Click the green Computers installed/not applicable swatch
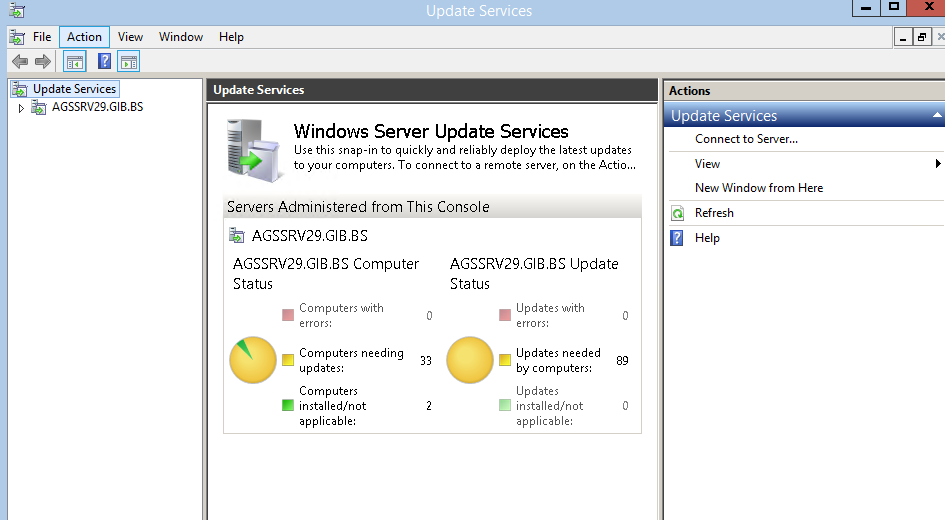The height and width of the screenshot is (520, 945). coord(288,406)
